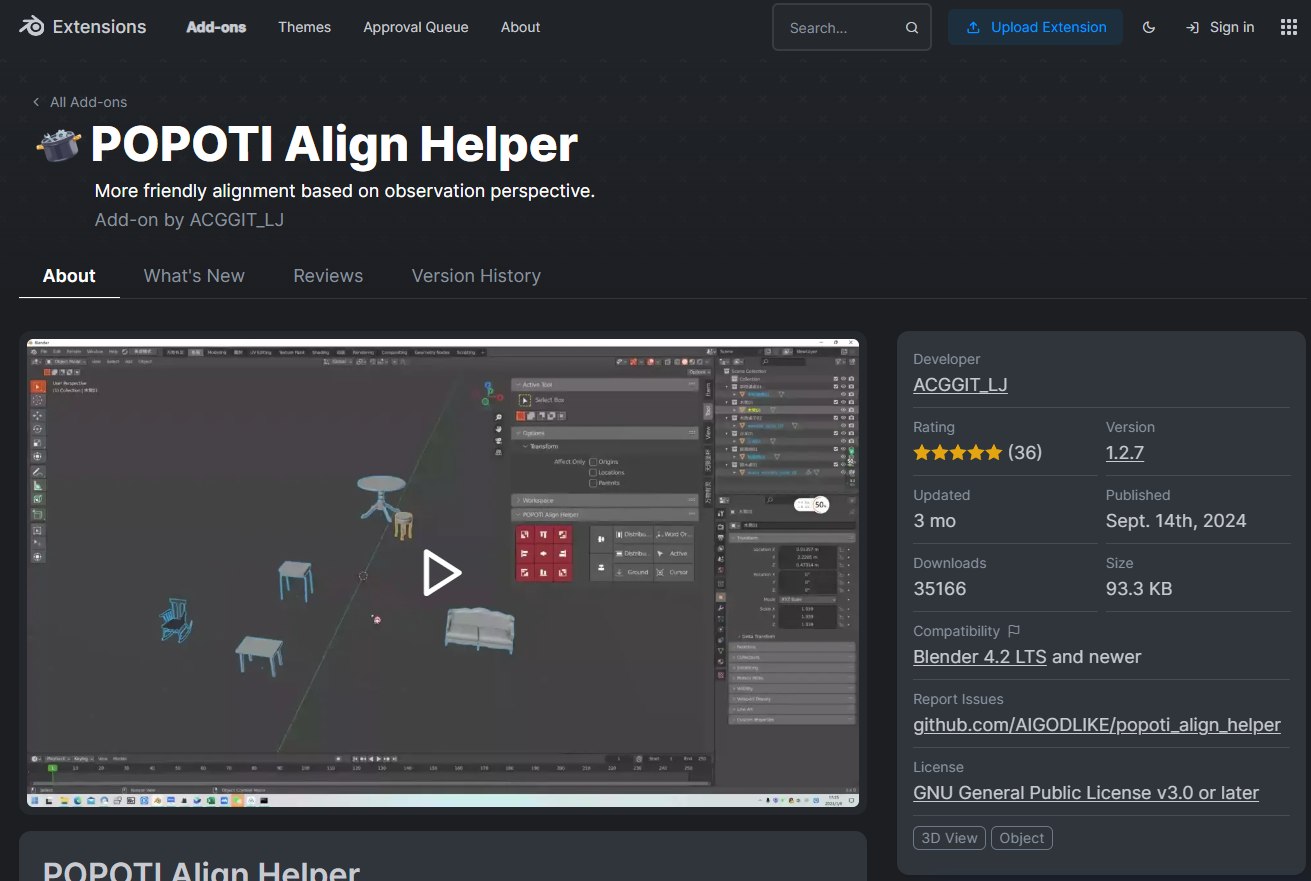1311x881 pixels.
Task: Go to the Themes section
Action: pos(305,27)
